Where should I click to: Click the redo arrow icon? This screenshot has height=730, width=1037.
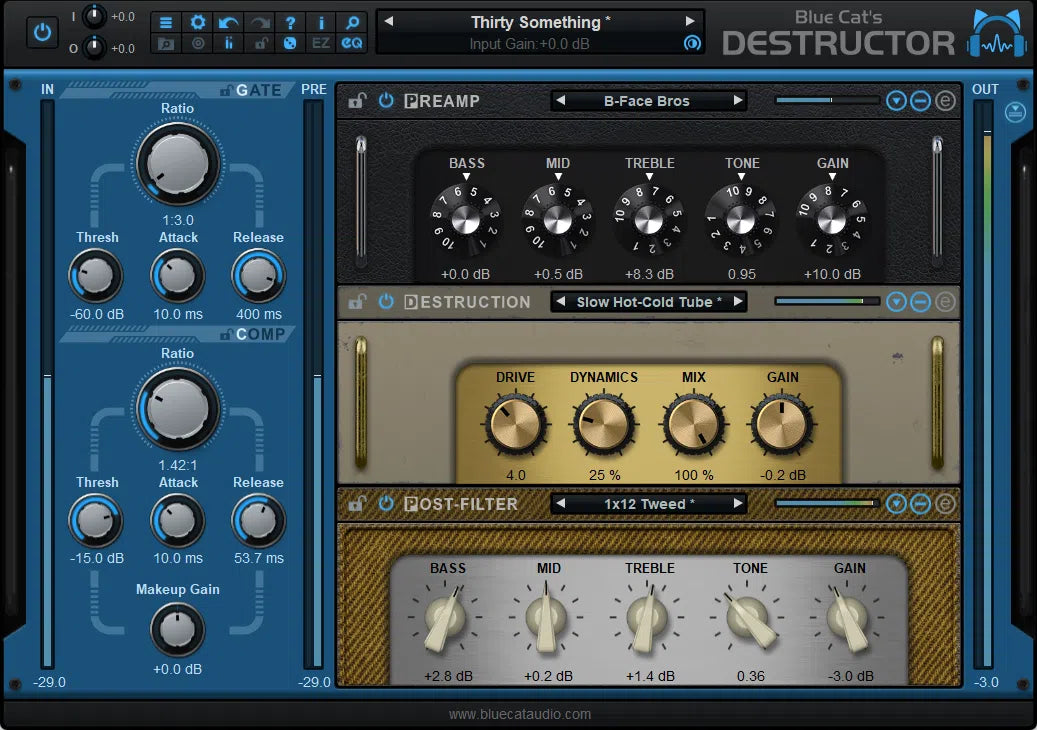coord(259,23)
